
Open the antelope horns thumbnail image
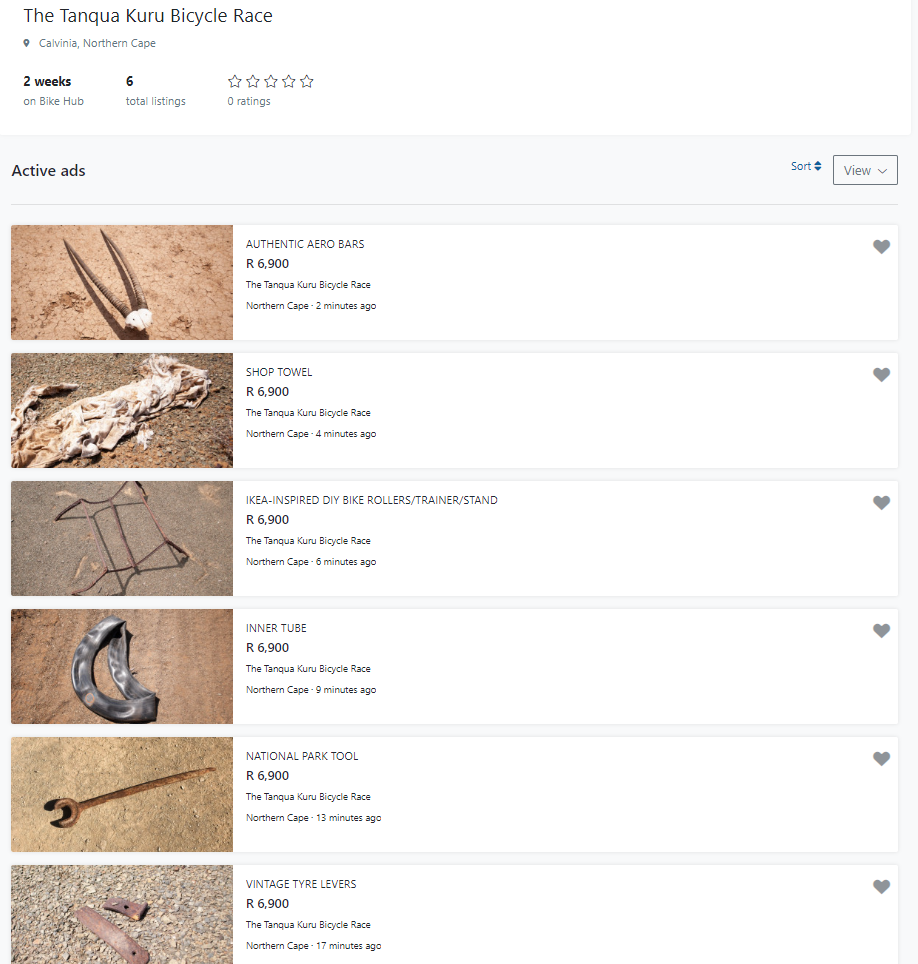(x=122, y=282)
